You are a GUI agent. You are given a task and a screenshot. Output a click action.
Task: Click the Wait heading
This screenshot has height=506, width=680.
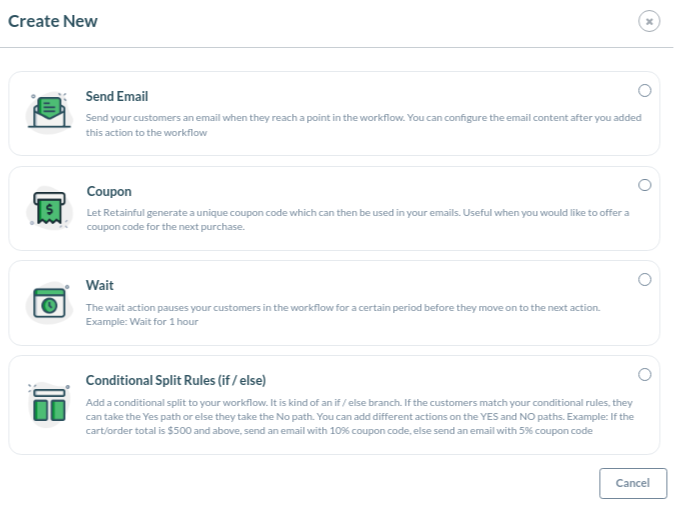(x=100, y=285)
